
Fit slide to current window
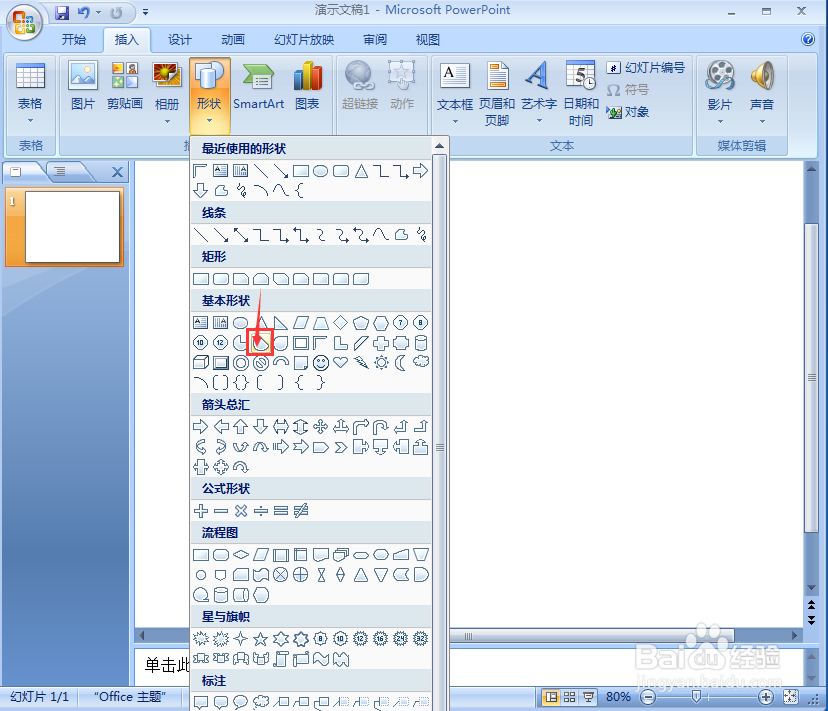[x=791, y=697]
